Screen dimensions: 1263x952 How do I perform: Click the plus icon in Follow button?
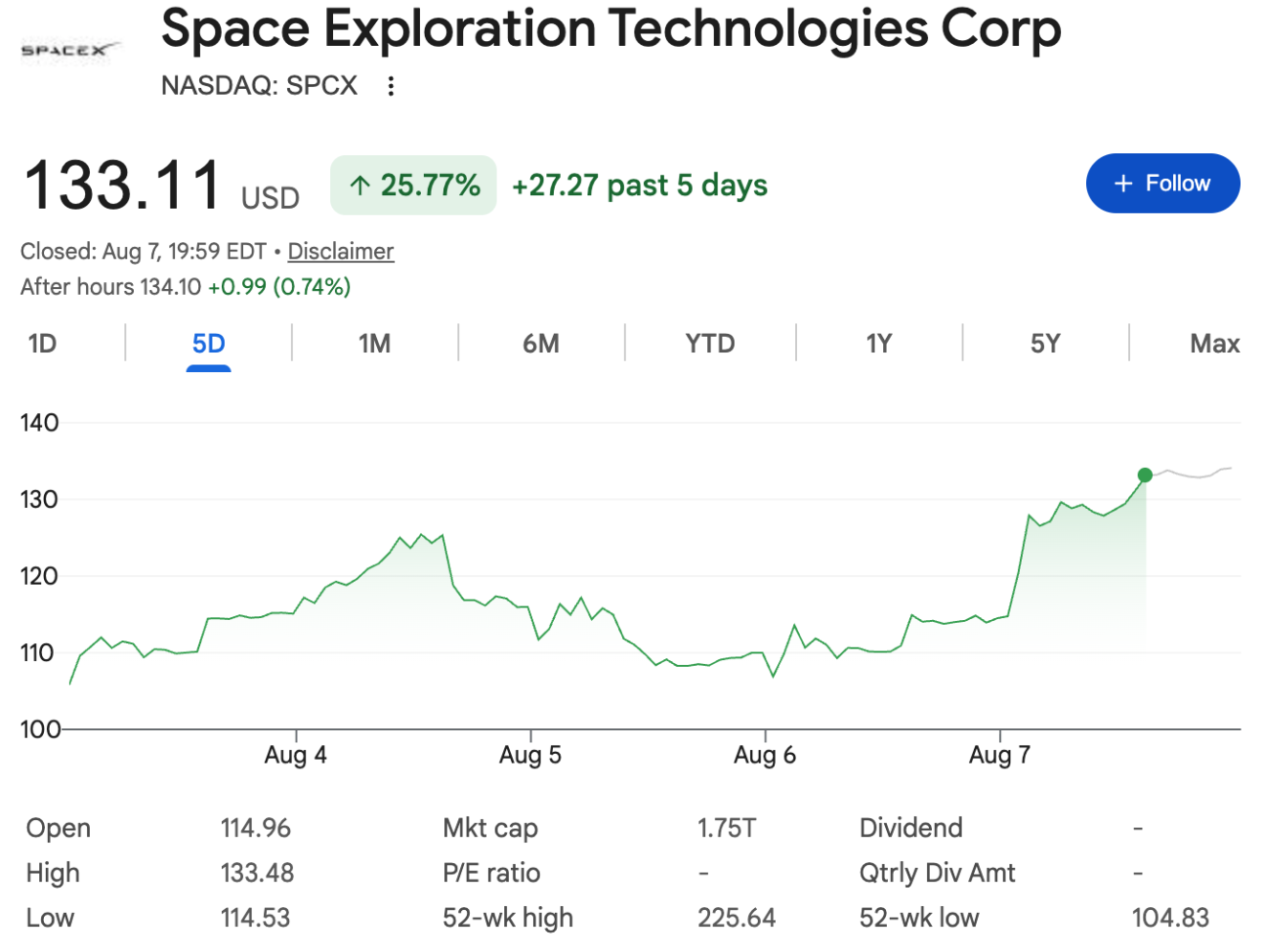click(1123, 183)
